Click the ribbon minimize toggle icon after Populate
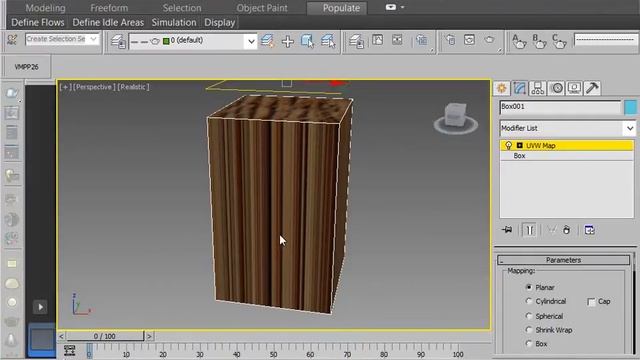640x360 pixels. tap(391, 7)
